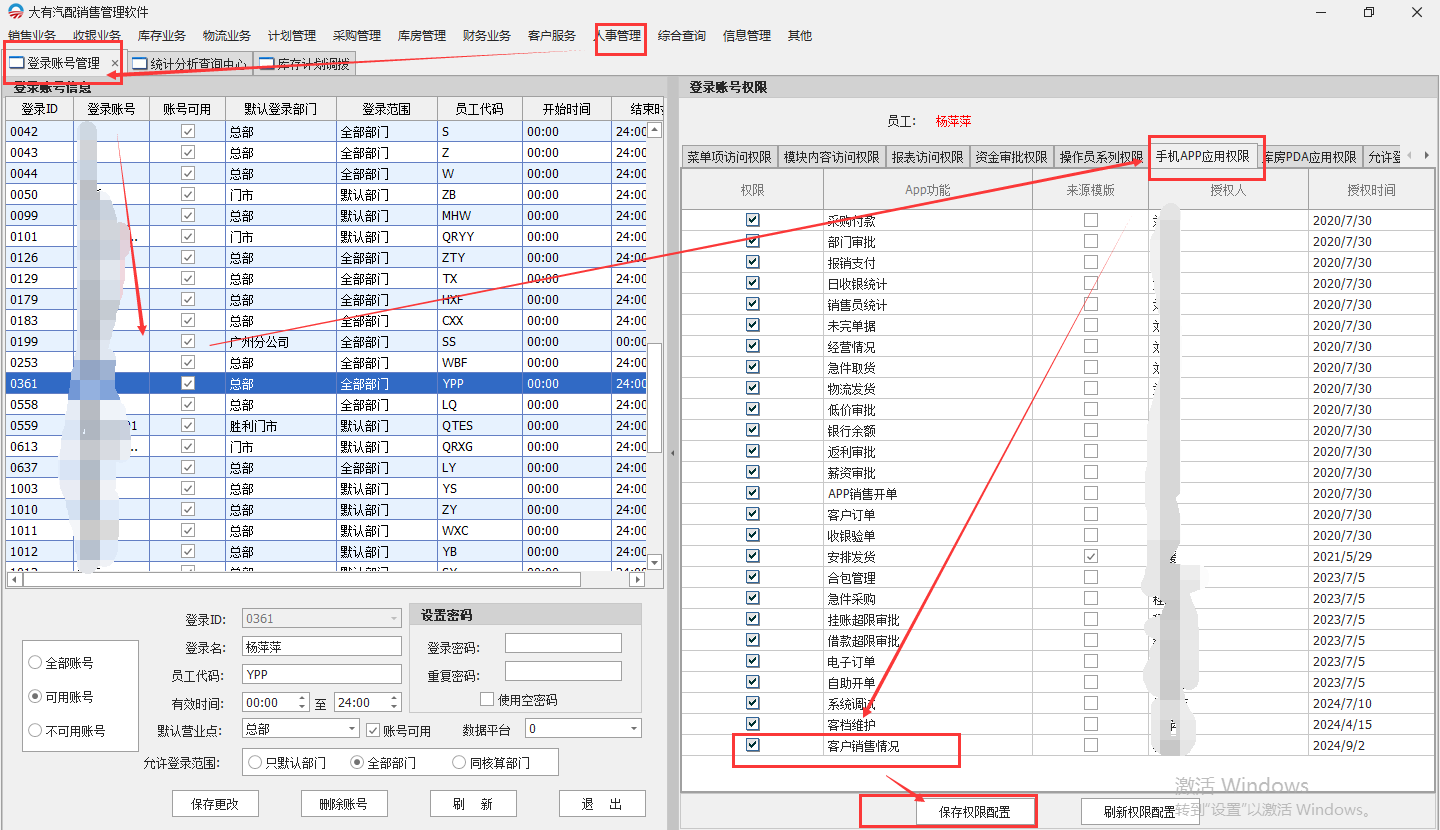Select 同核算部门 radio option
The image size is (1440, 830).
point(460,762)
